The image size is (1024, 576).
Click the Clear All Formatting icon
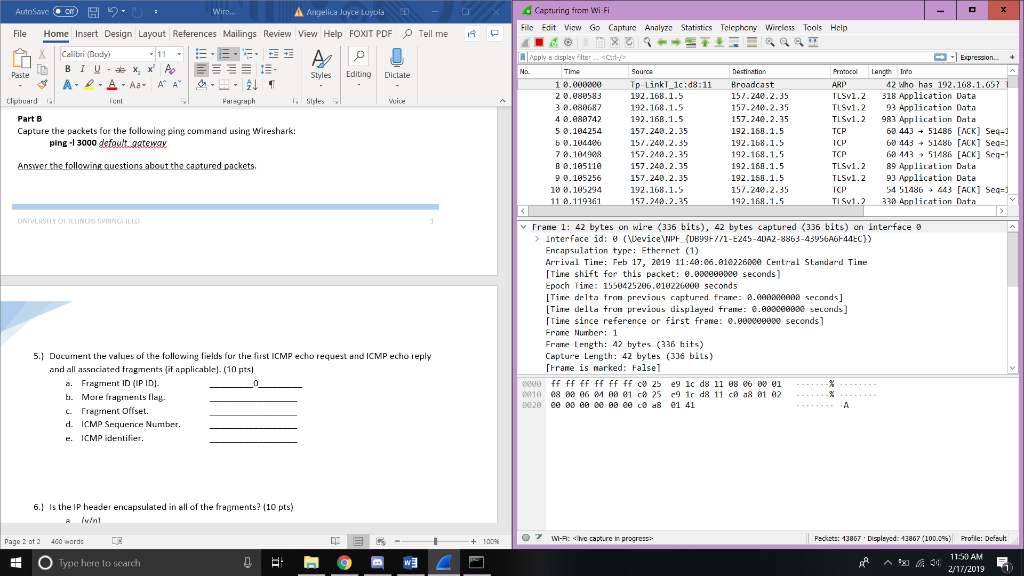click(x=170, y=69)
